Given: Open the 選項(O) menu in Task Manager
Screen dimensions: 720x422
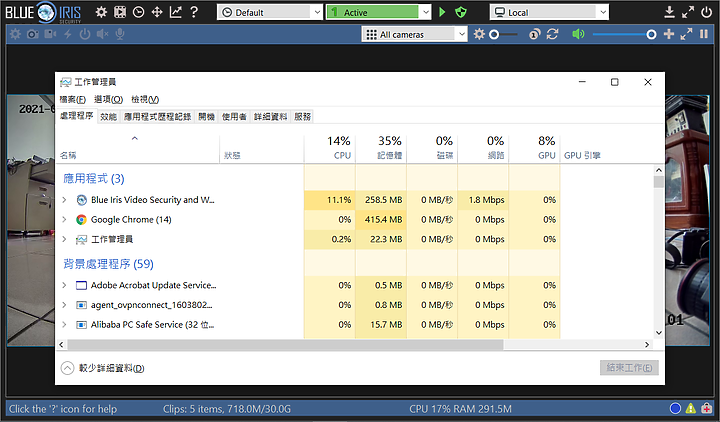Looking at the screenshot, I should [108, 99].
